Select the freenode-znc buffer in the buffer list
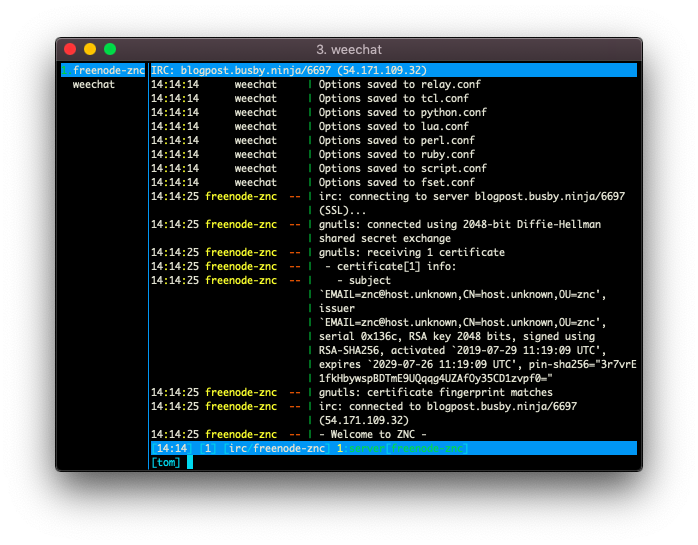The image size is (698, 545). [x=103, y=70]
